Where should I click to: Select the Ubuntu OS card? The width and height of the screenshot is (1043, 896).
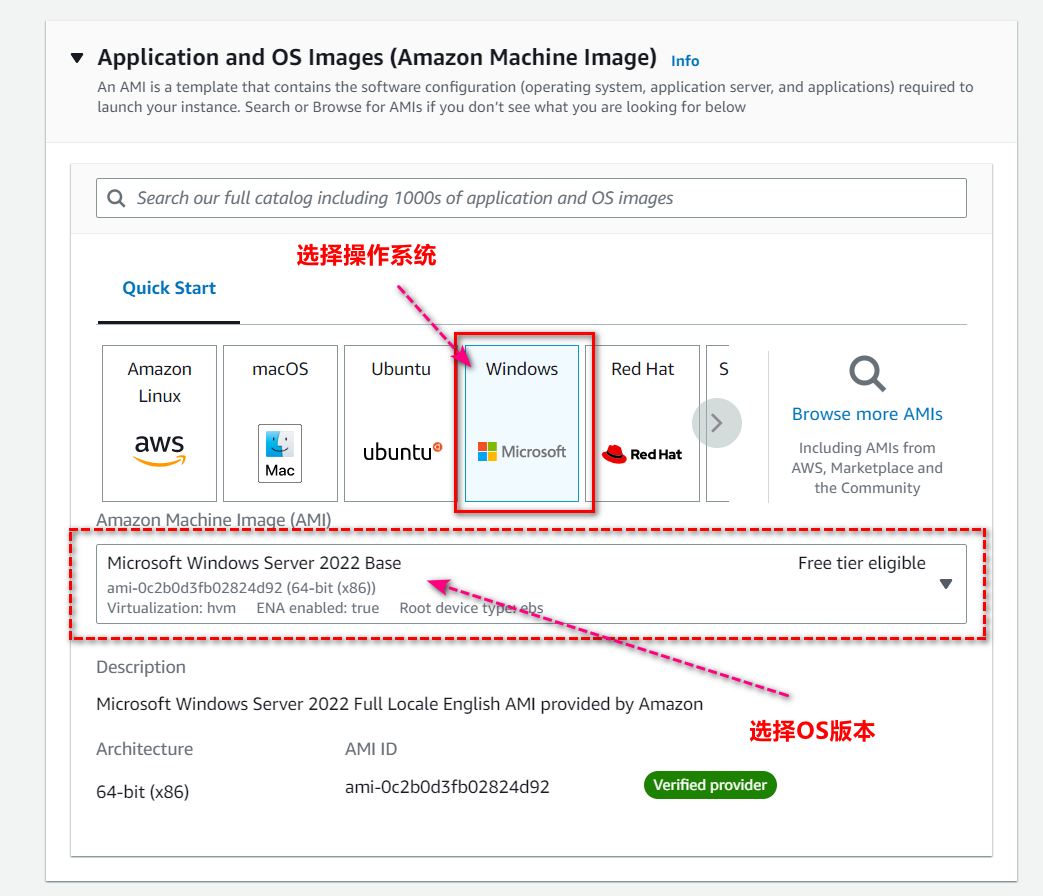[x=400, y=423]
